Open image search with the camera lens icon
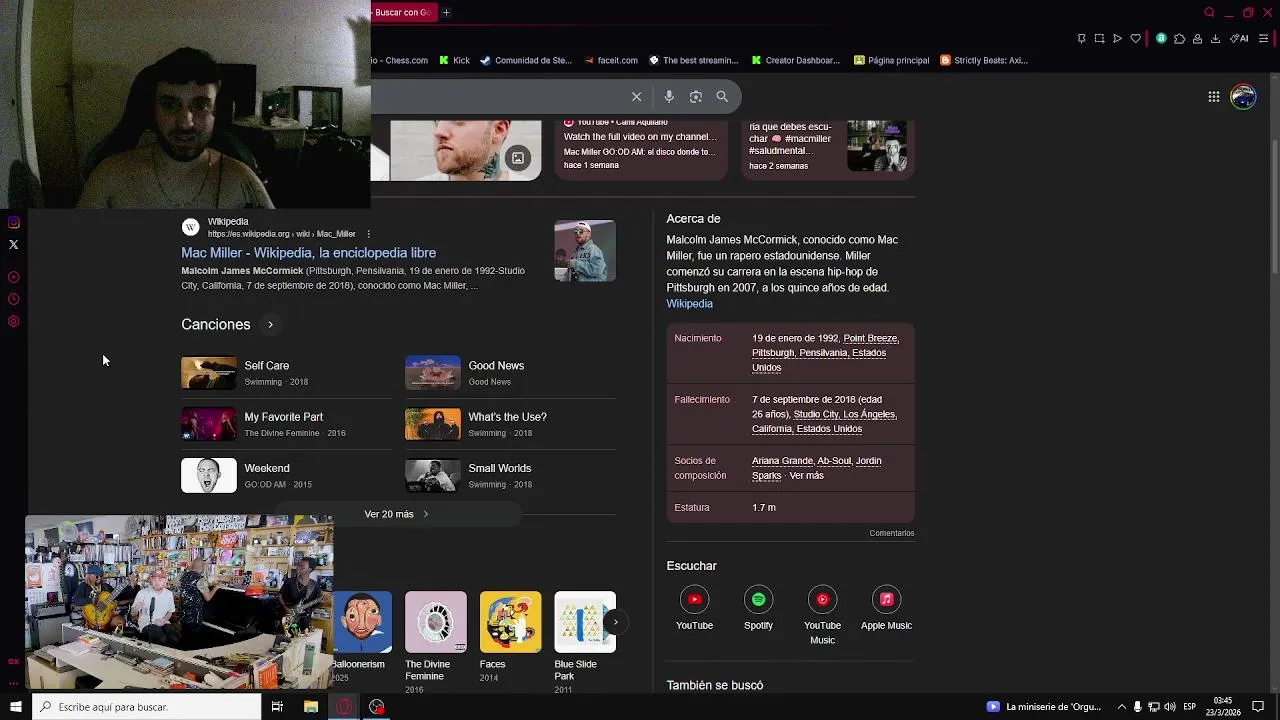Image resolution: width=1280 pixels, height=720 pixels. point(696,97)
